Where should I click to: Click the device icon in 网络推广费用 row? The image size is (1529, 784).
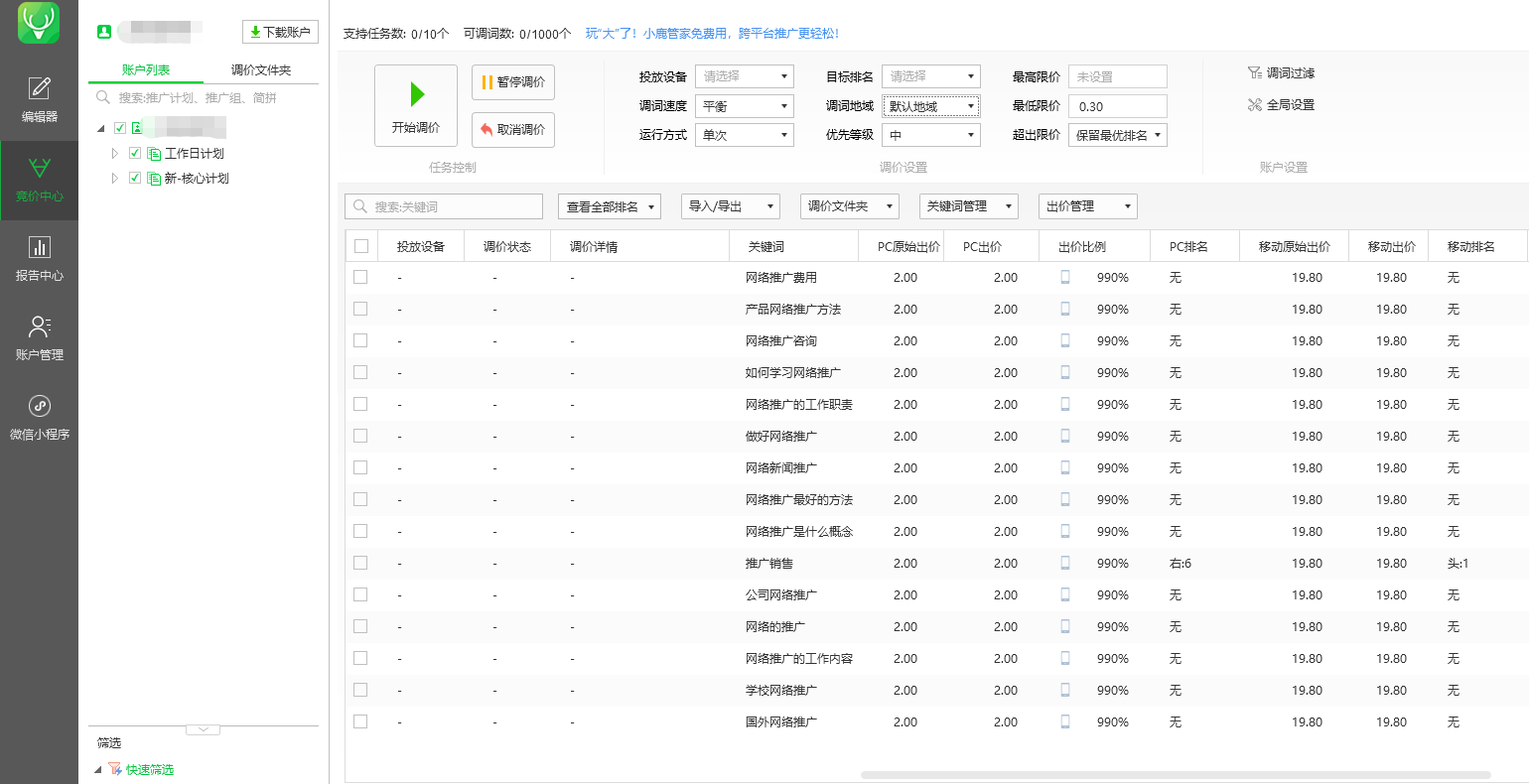(x=1065, y=278)
